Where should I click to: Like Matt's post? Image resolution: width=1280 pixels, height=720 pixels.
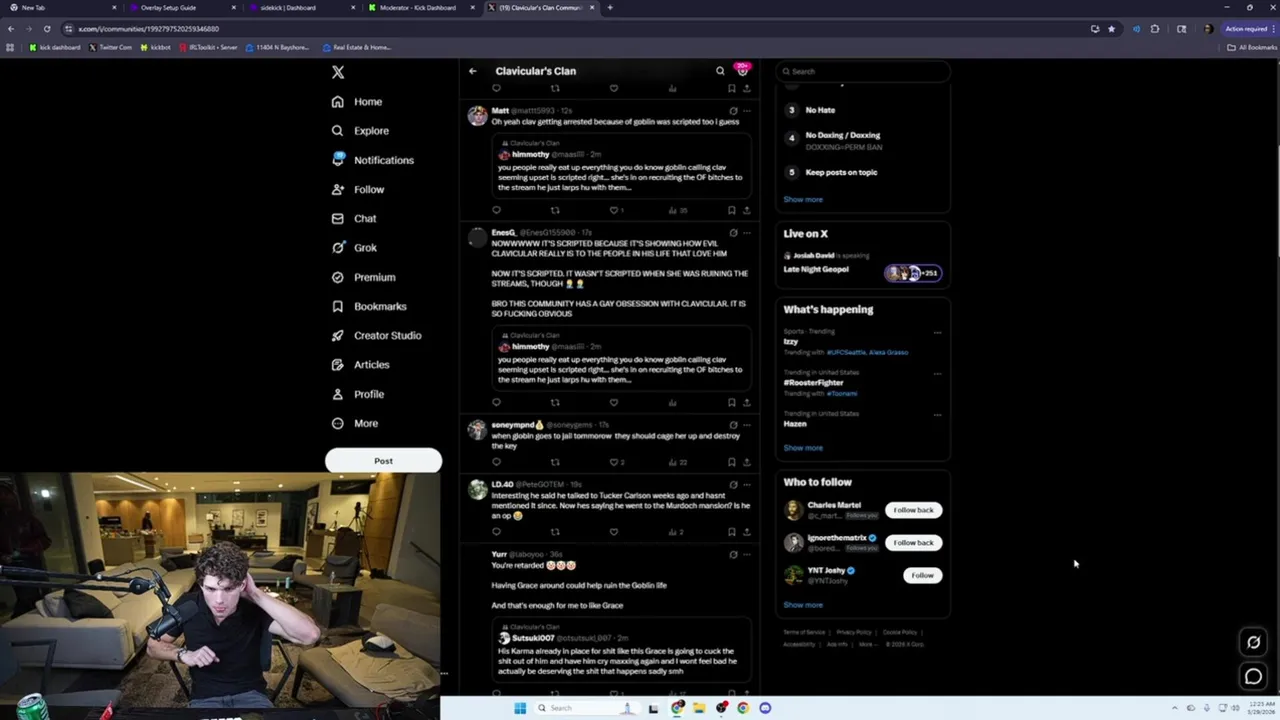point(616,210)
